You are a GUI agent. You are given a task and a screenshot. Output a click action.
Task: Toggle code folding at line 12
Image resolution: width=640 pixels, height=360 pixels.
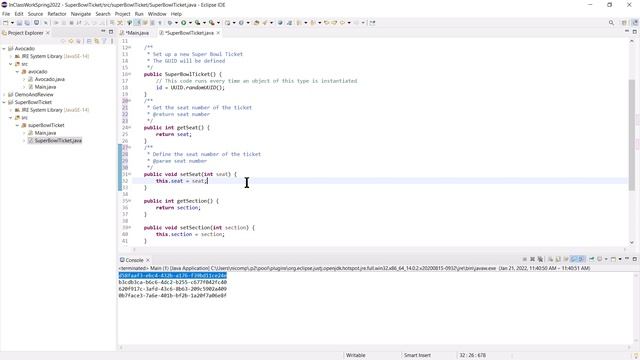[129, 48]
